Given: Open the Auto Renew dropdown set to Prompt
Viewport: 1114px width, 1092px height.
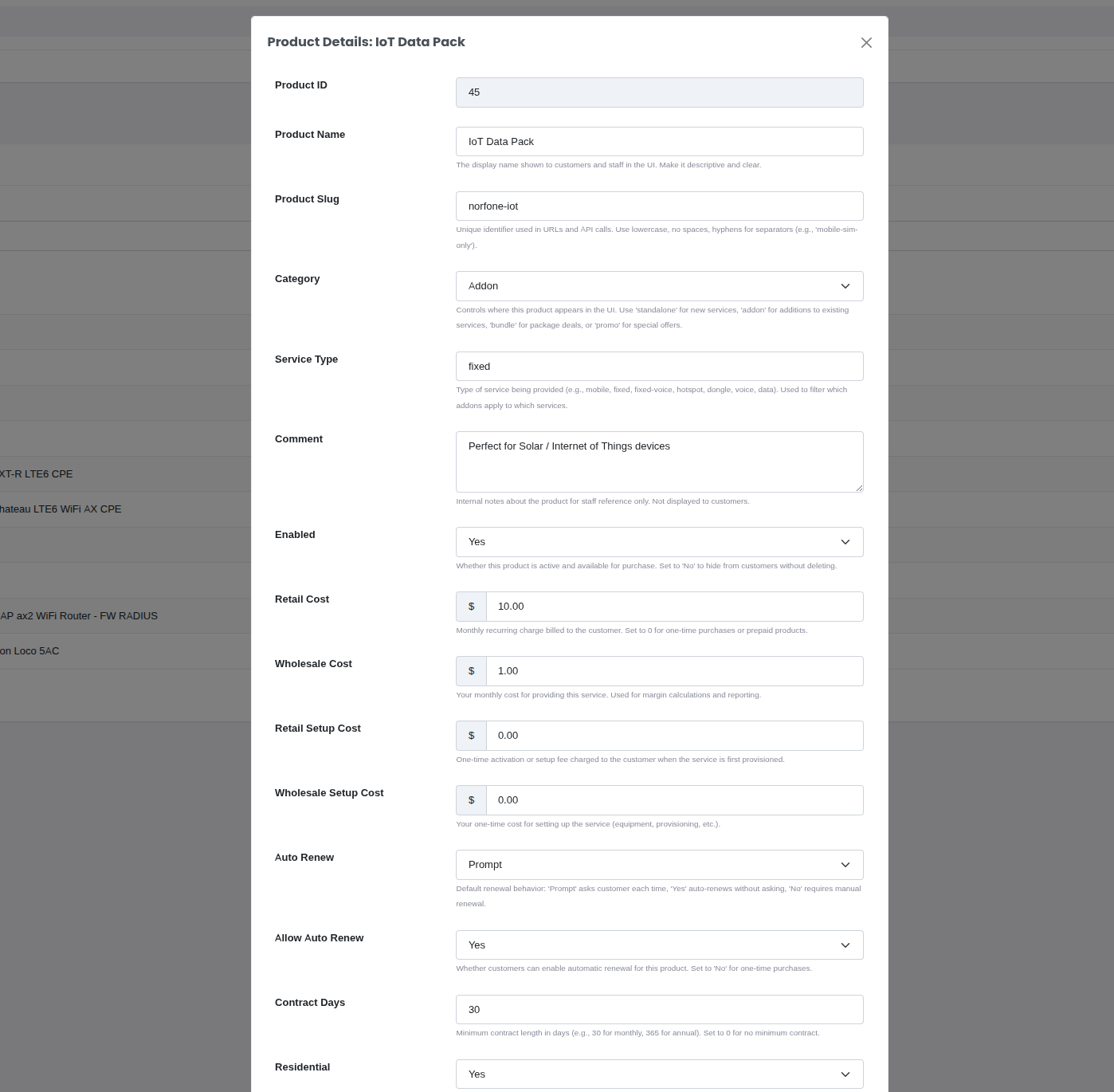Looking at the screenshot, I should 659,864.
